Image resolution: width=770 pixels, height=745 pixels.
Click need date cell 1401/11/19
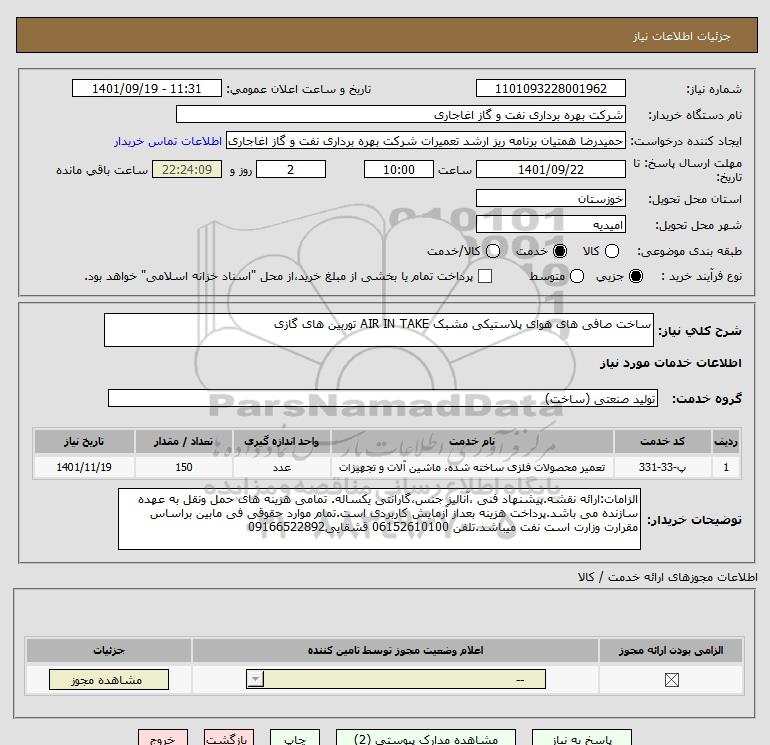pos(84,467)
